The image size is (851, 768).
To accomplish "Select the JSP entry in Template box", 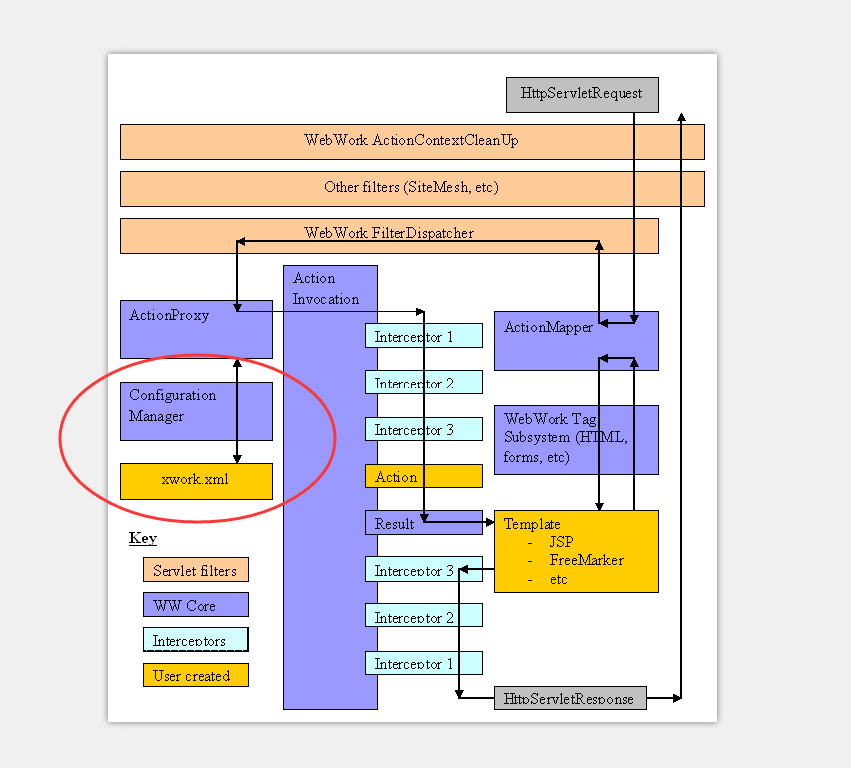I will tap(561, 542).
